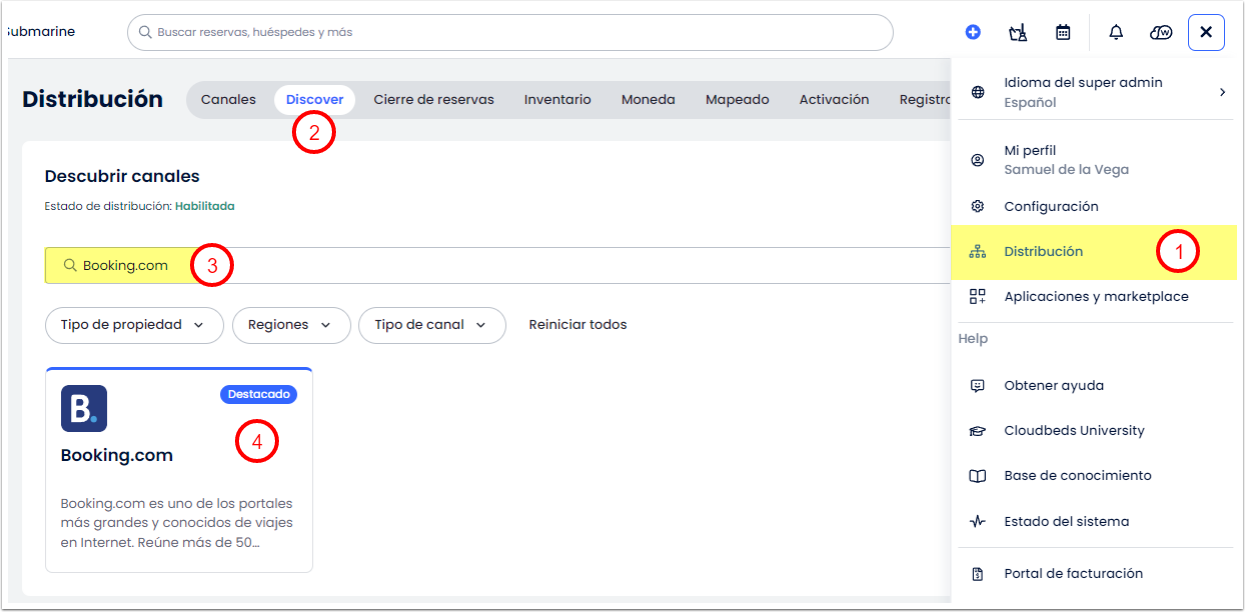
Task: Check Estado del sistema entry
Action: coord(1095,522)
